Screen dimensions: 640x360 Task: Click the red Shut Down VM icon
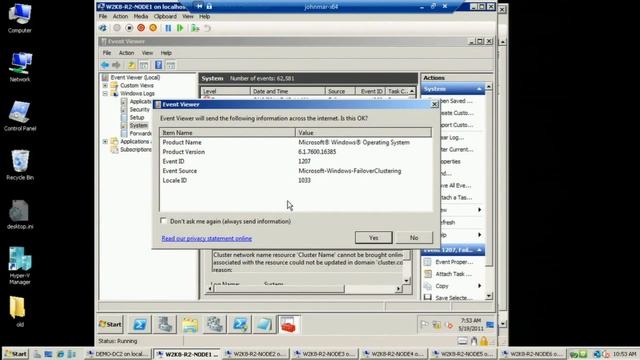[x=141, y=28]
